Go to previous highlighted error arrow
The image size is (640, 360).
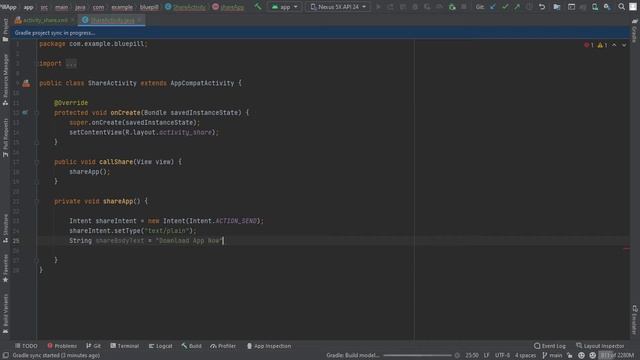(614, 45)
